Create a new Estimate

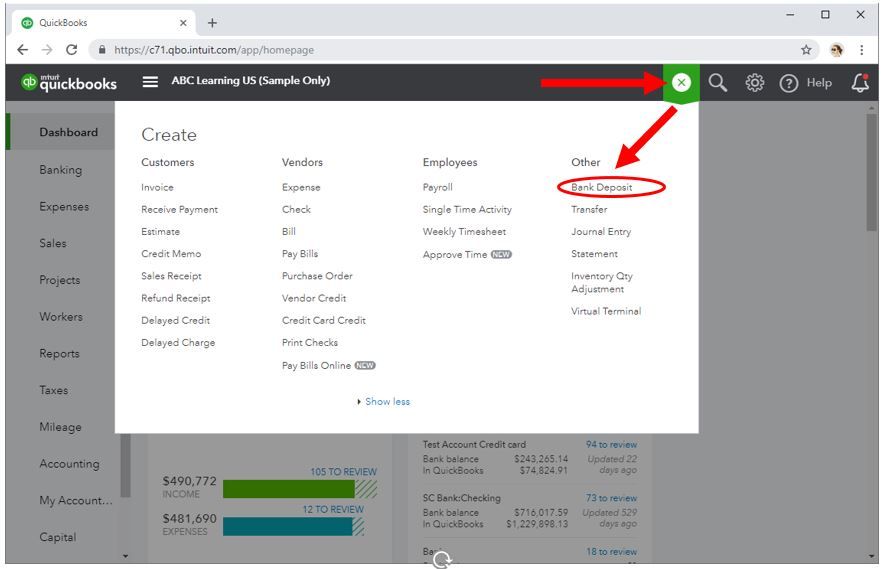[x=160, y=232]
